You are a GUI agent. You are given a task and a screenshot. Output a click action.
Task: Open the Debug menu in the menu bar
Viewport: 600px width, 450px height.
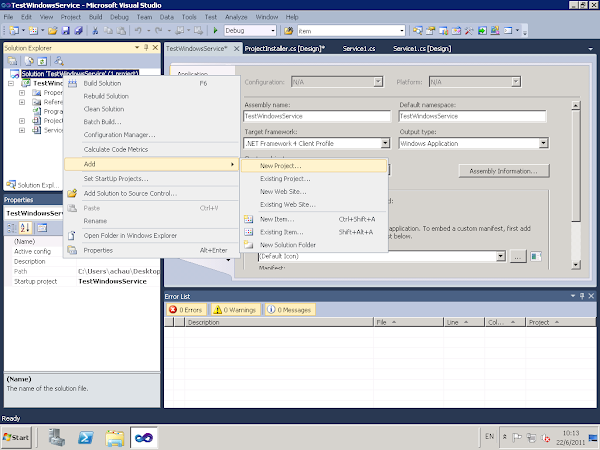(119, 17)
